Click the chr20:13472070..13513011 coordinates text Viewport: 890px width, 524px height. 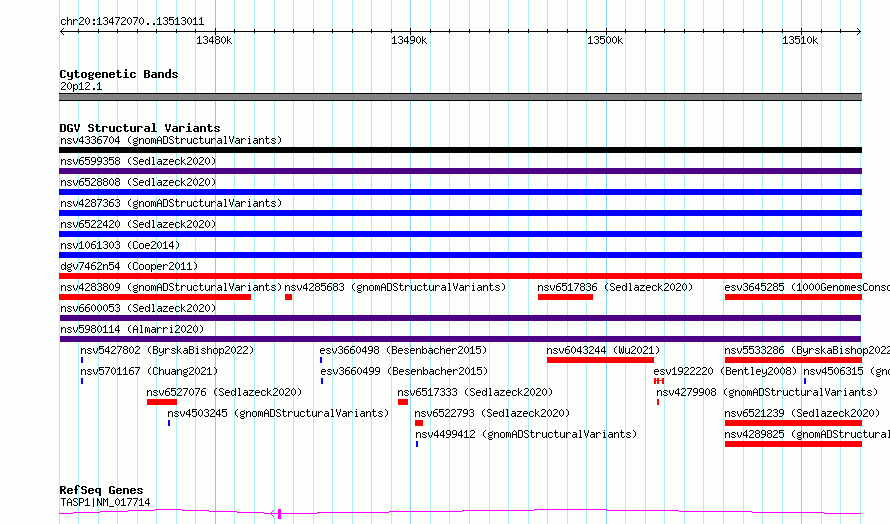click(132, 22)
